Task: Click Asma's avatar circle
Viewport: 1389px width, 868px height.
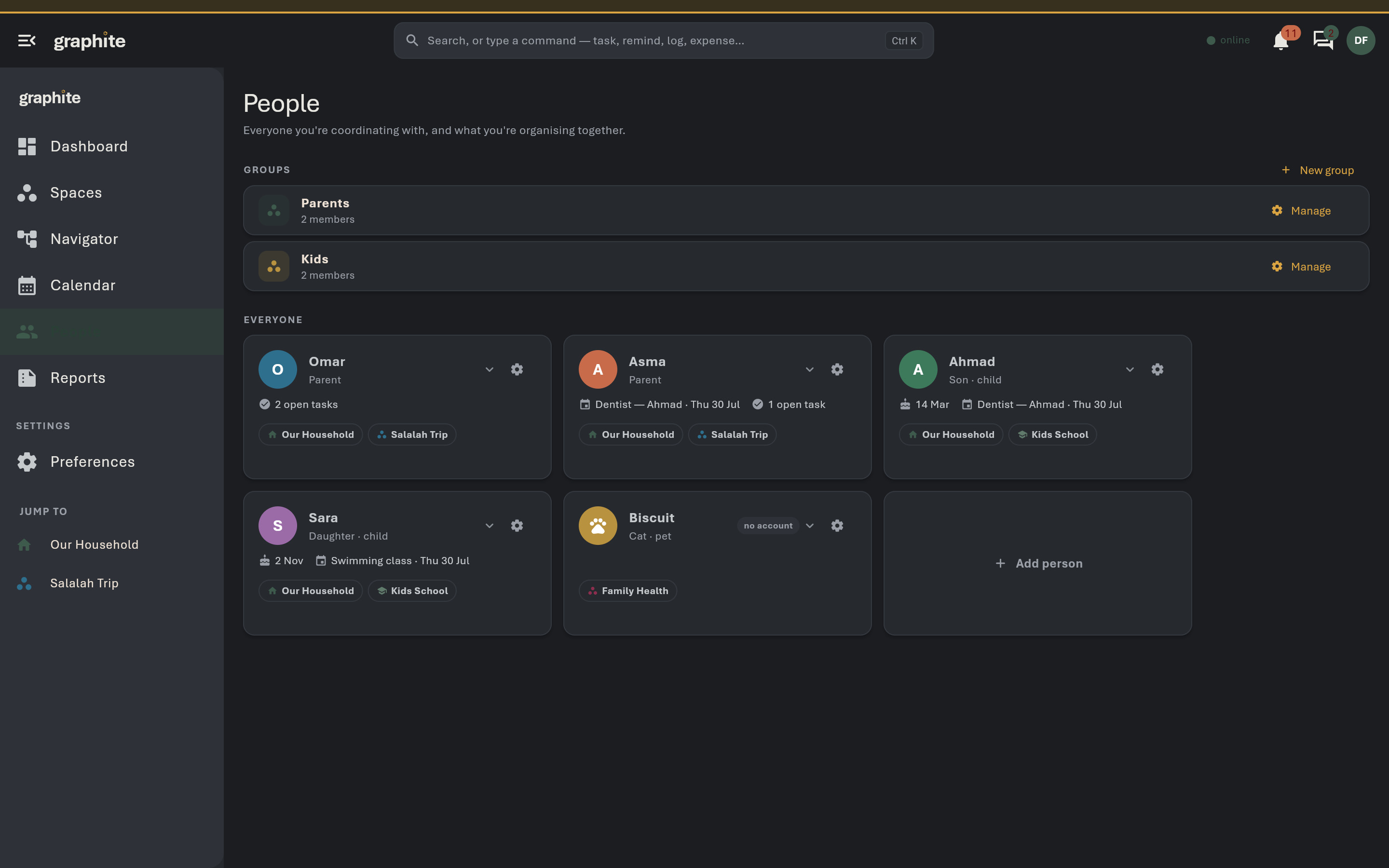Action: 598,369
